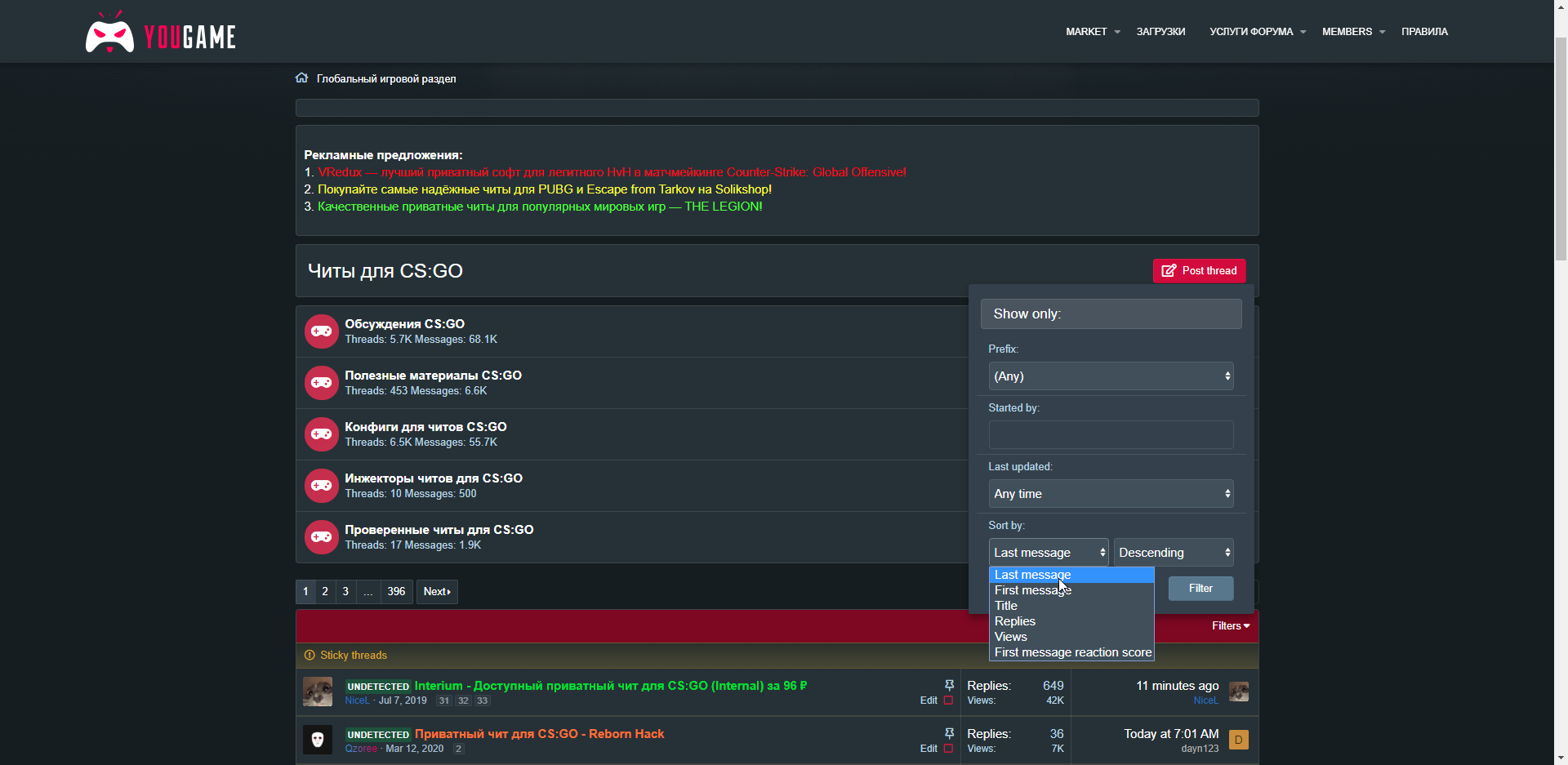Edit the Interium thread
The image size is (1568, 765).
click(929, 701)
